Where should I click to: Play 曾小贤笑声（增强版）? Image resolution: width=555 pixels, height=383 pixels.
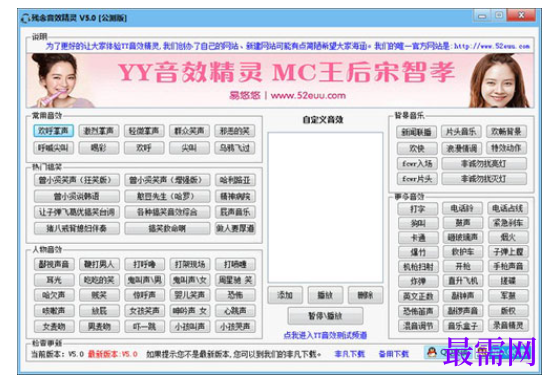[167, 180]
